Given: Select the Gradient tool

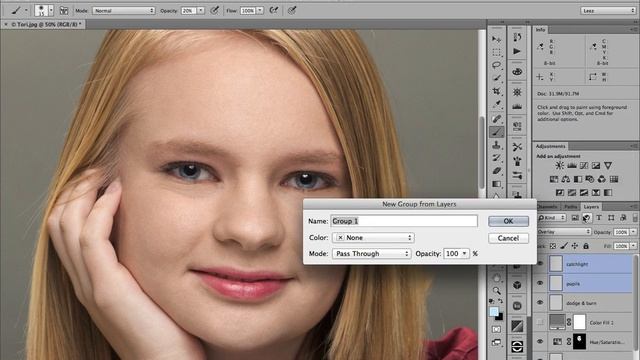Looking at the screenshot, I should click(496, 184).
